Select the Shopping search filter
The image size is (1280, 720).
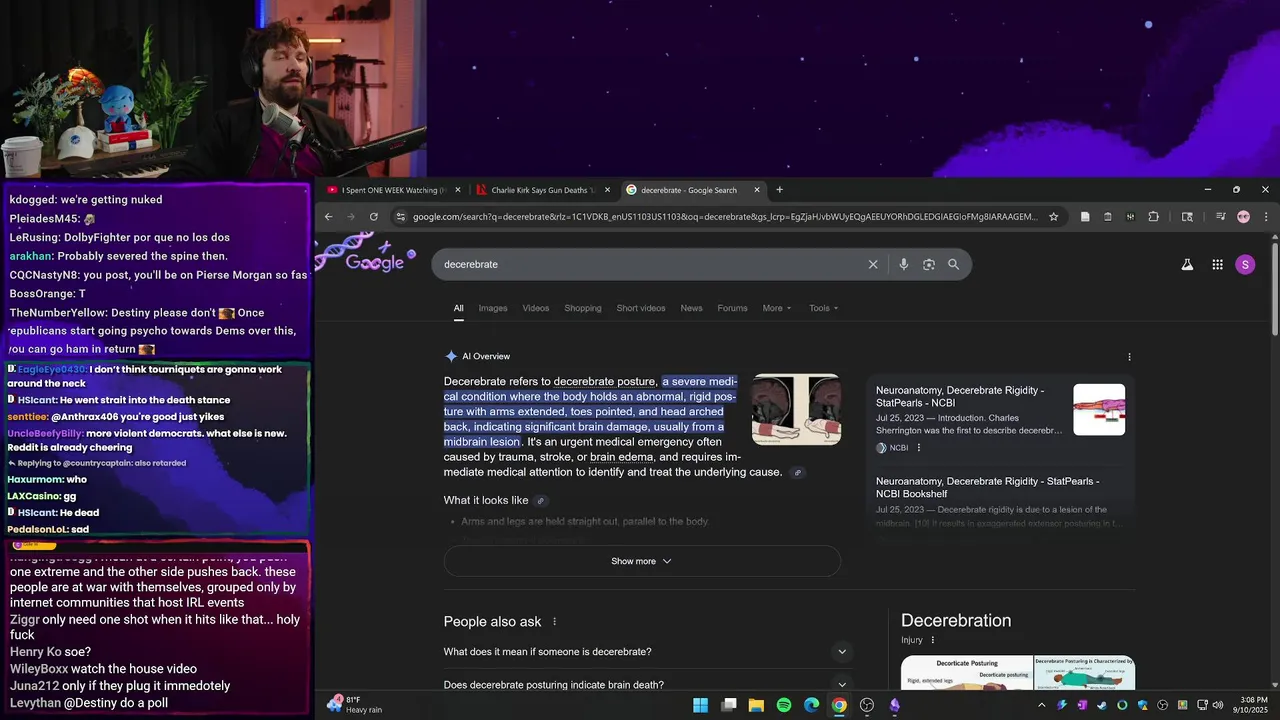[583, 308]
